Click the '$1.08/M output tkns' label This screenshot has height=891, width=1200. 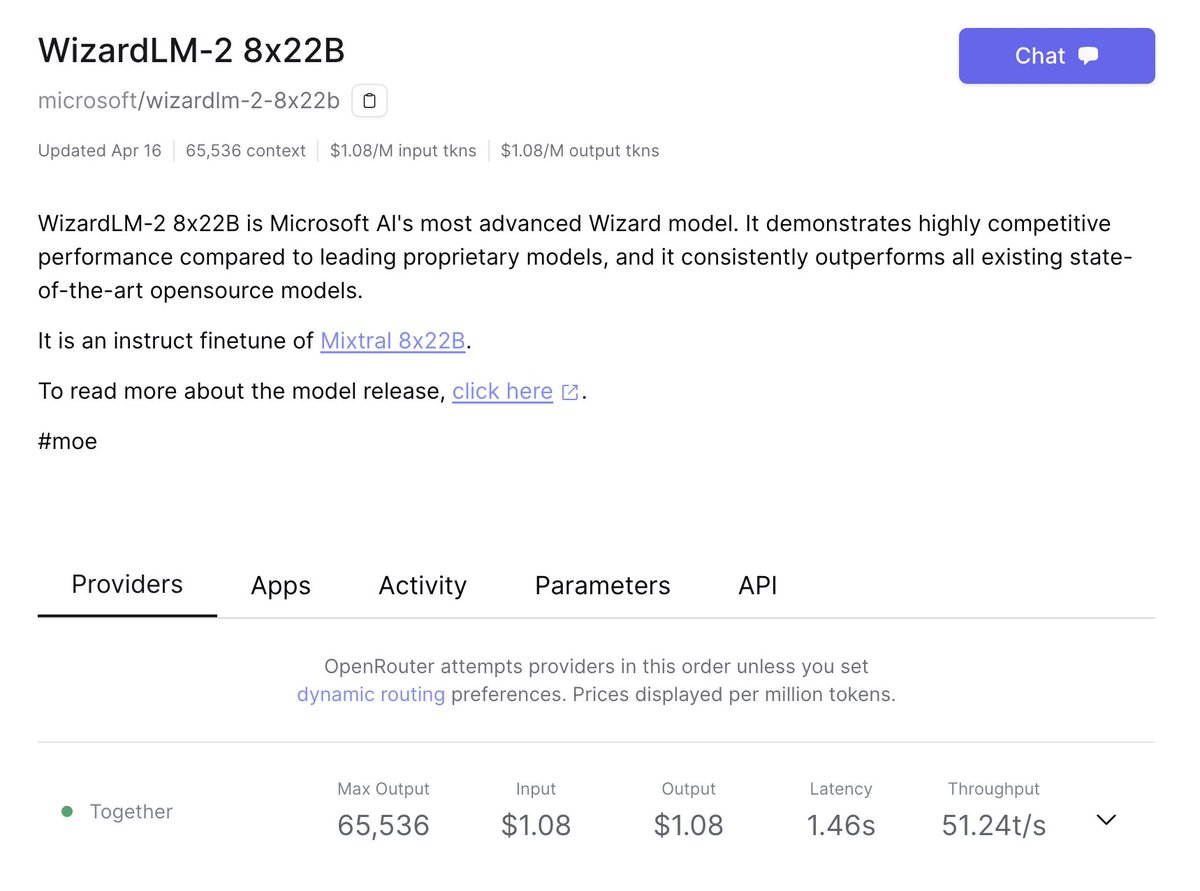tap(580, 151)
